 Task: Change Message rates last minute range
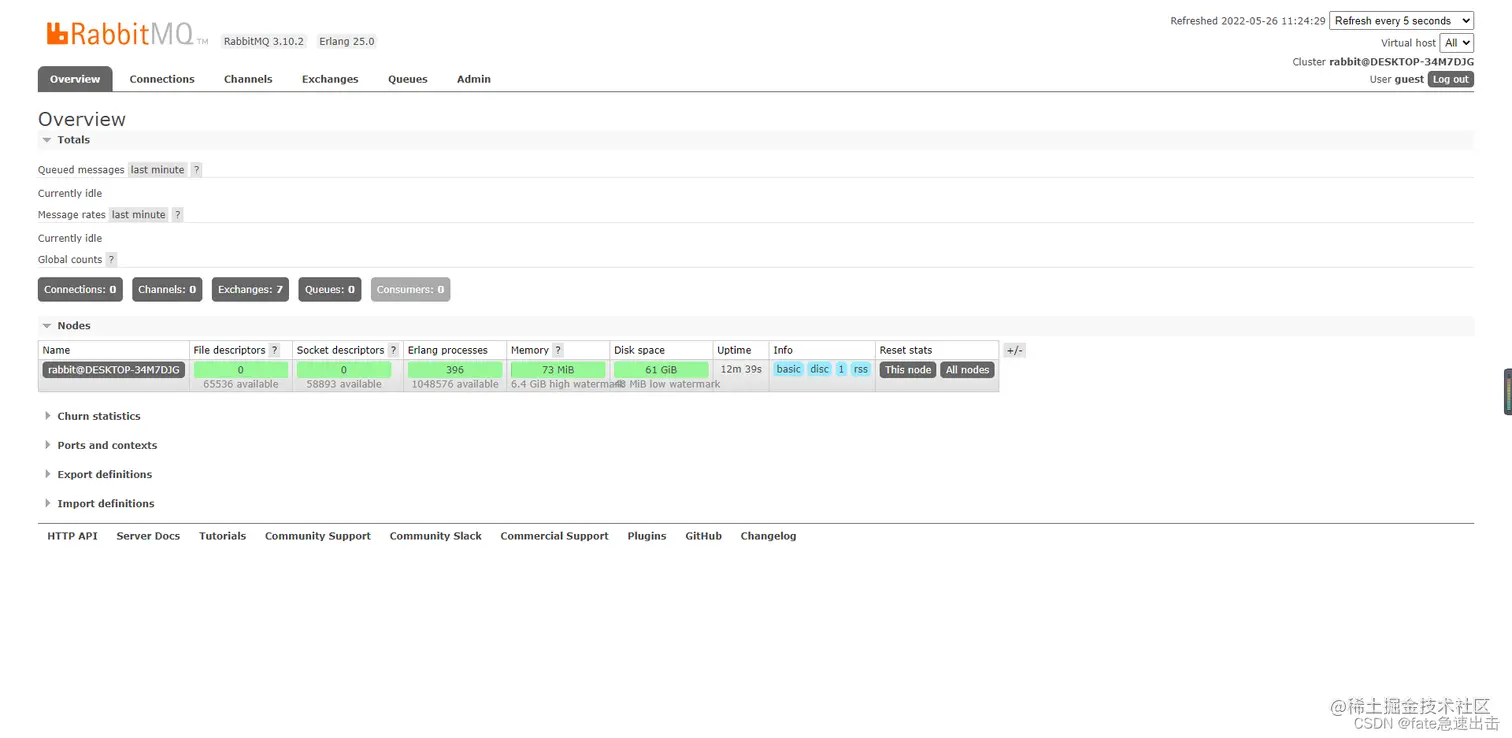[138, 215]
